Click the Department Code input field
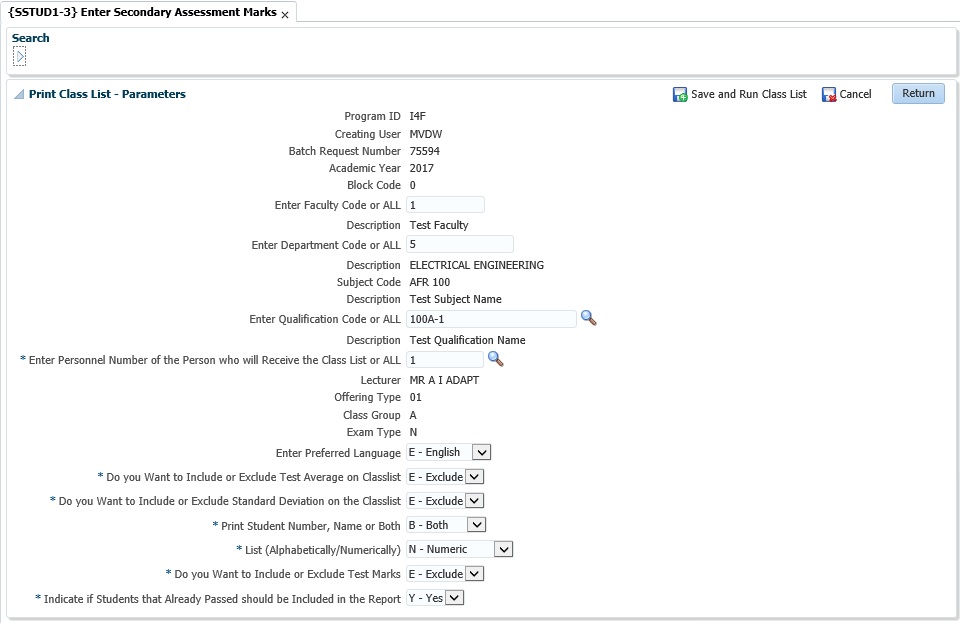963x623 pixels. pos(458,244)
